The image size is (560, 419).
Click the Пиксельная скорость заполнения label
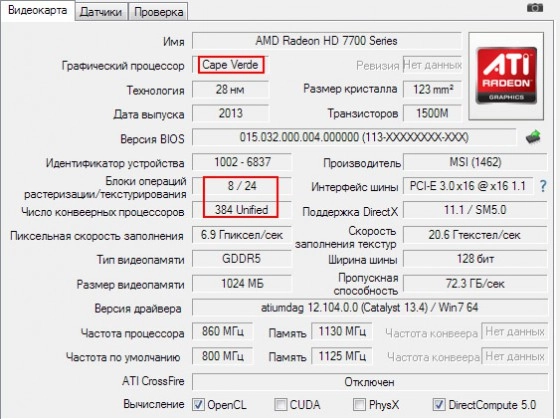97,236
